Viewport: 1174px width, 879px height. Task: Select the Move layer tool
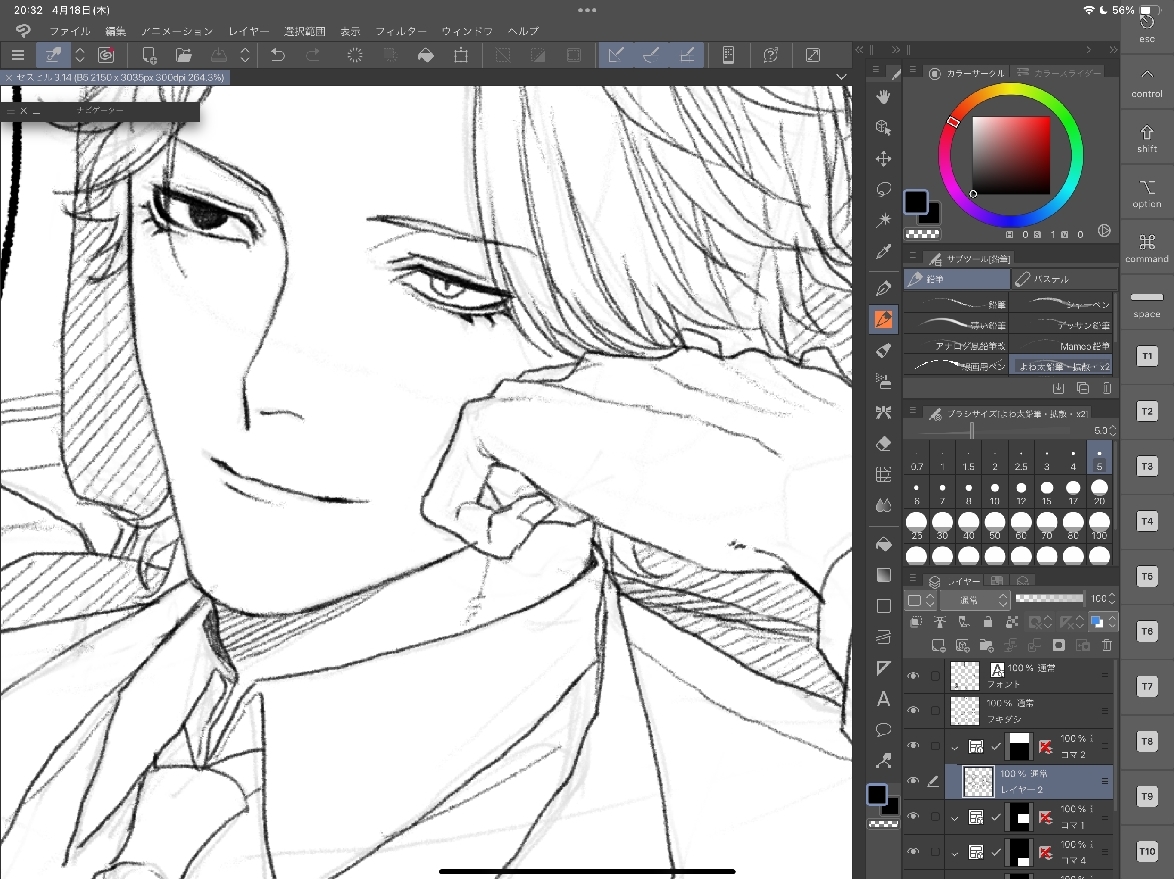coord(883,159)
